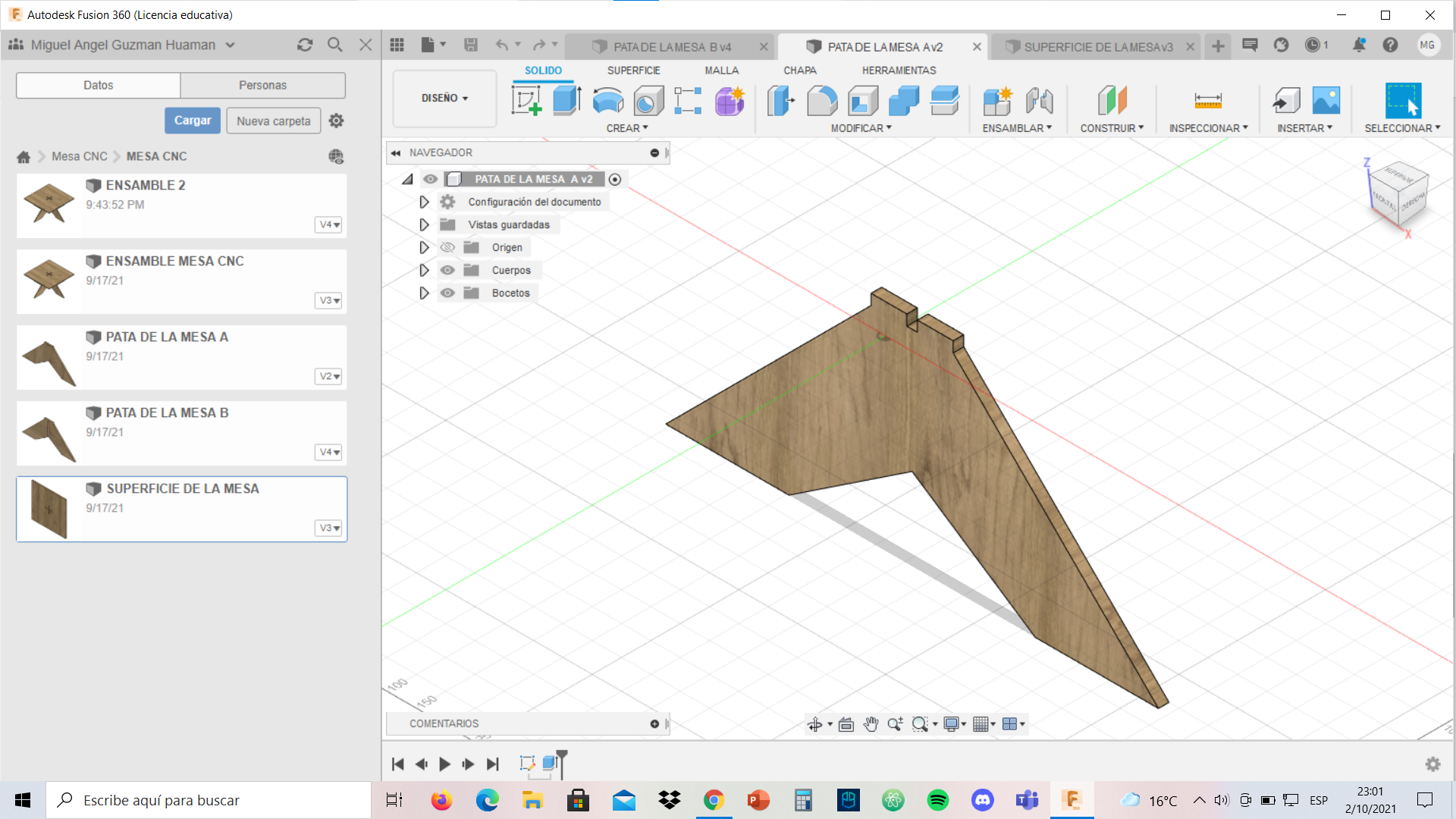The height and width of the screenshot is (819, 1456).
Task: Play the design timeline
Action: click(445, 764)
